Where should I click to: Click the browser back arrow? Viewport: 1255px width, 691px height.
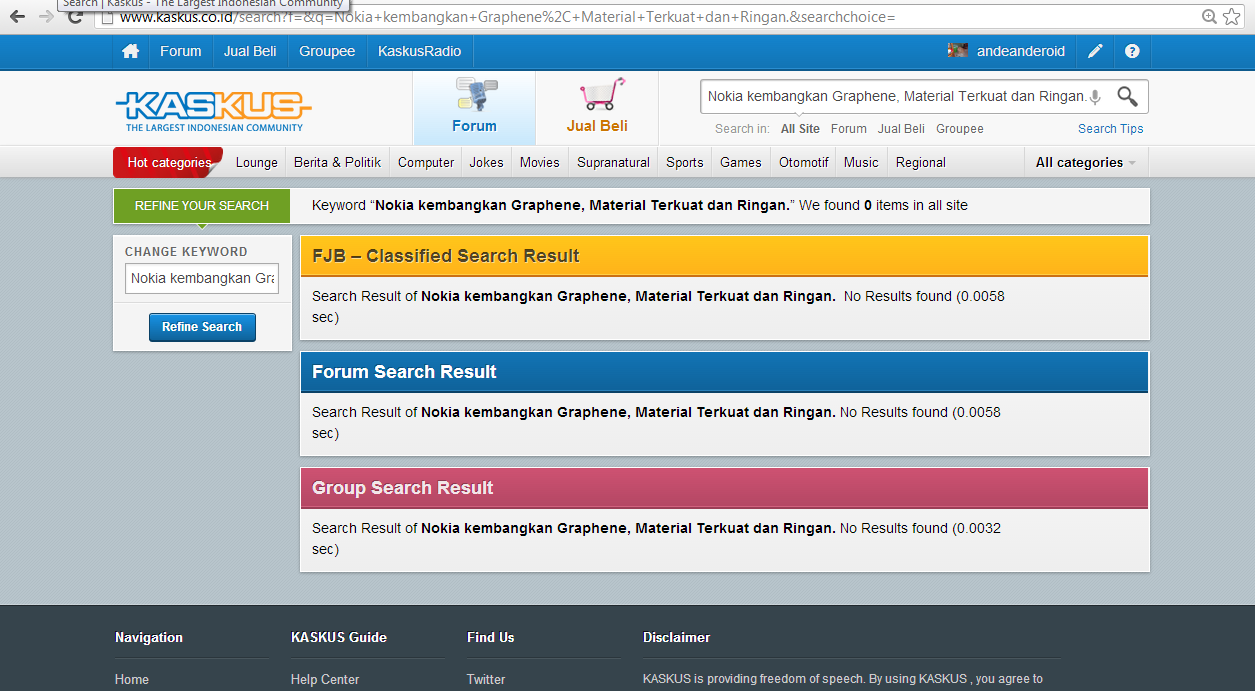(x=16, y=17)
